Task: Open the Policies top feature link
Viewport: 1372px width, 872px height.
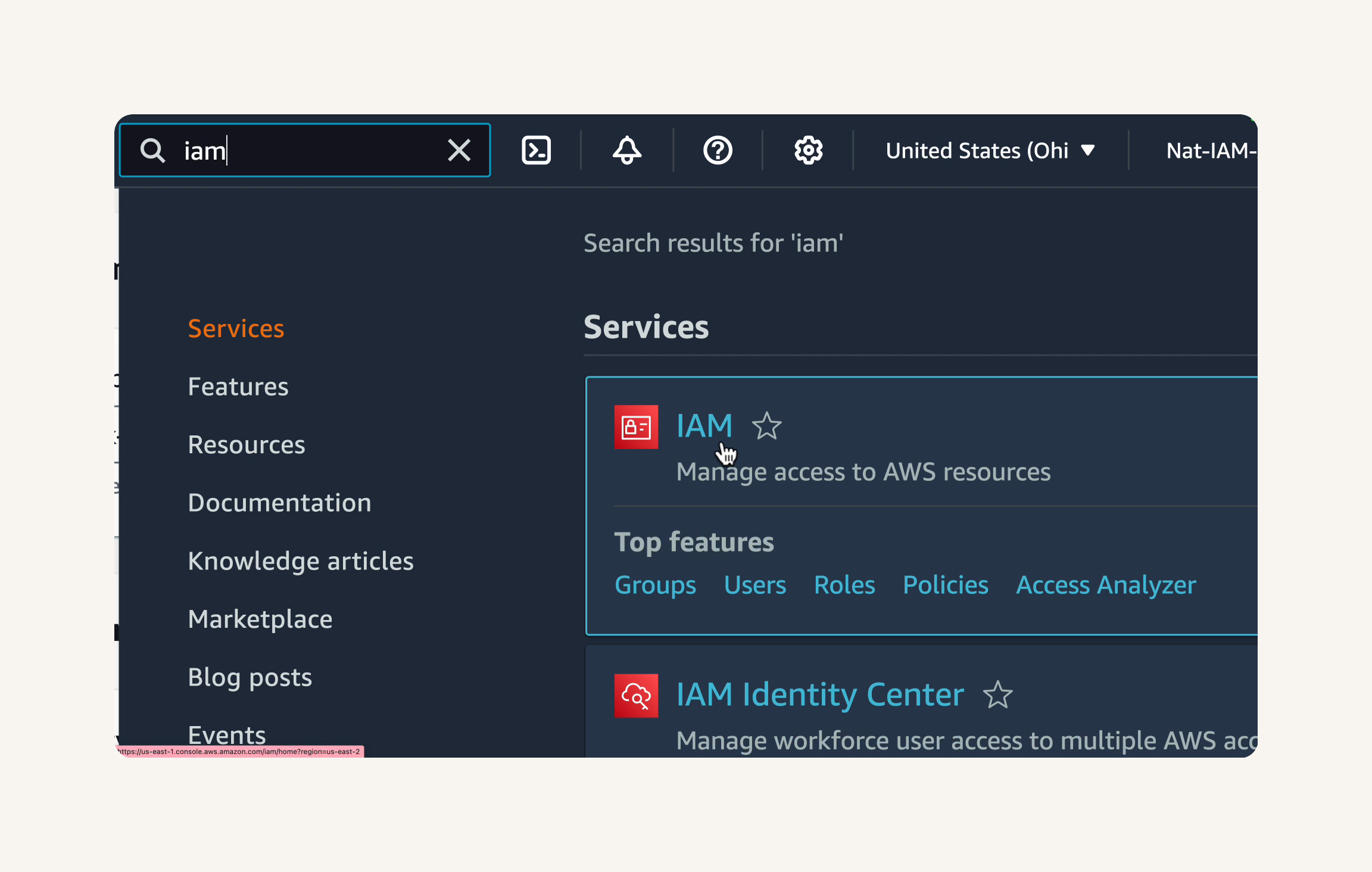Action: [946, 585]
